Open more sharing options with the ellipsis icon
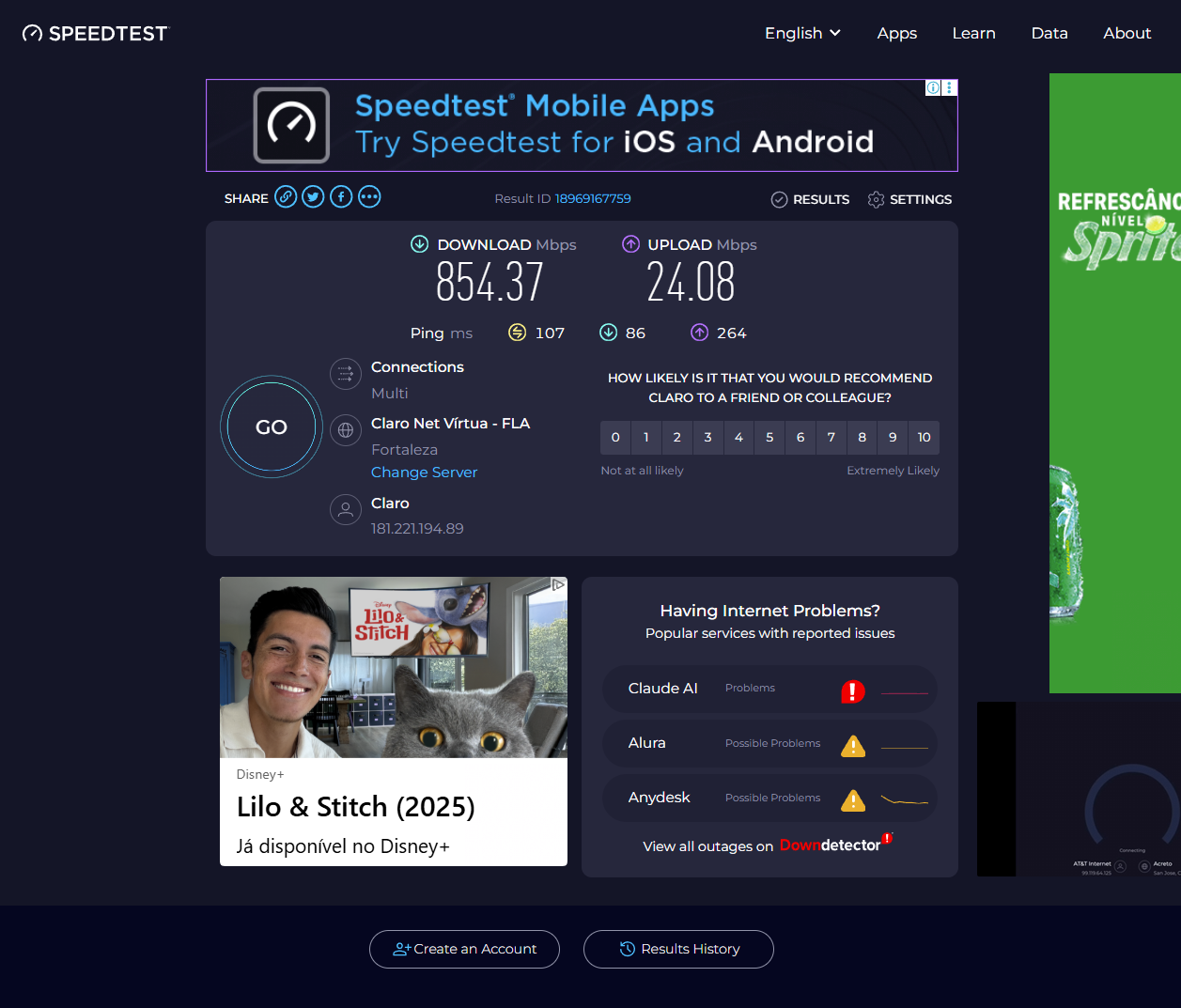Screen dimensions: 1181x1008 tap(369, 196)
